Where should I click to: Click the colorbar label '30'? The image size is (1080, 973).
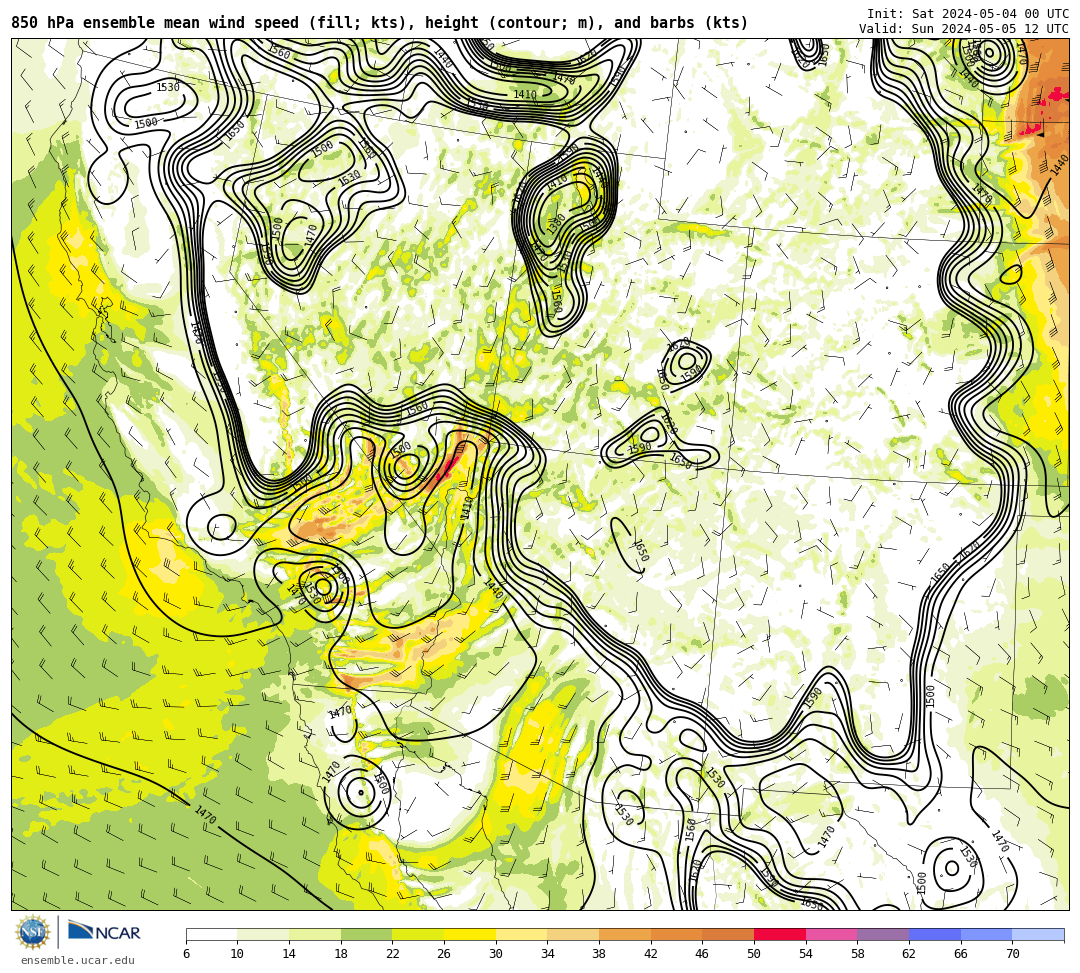pyautogui.click(x=496, y=954)
